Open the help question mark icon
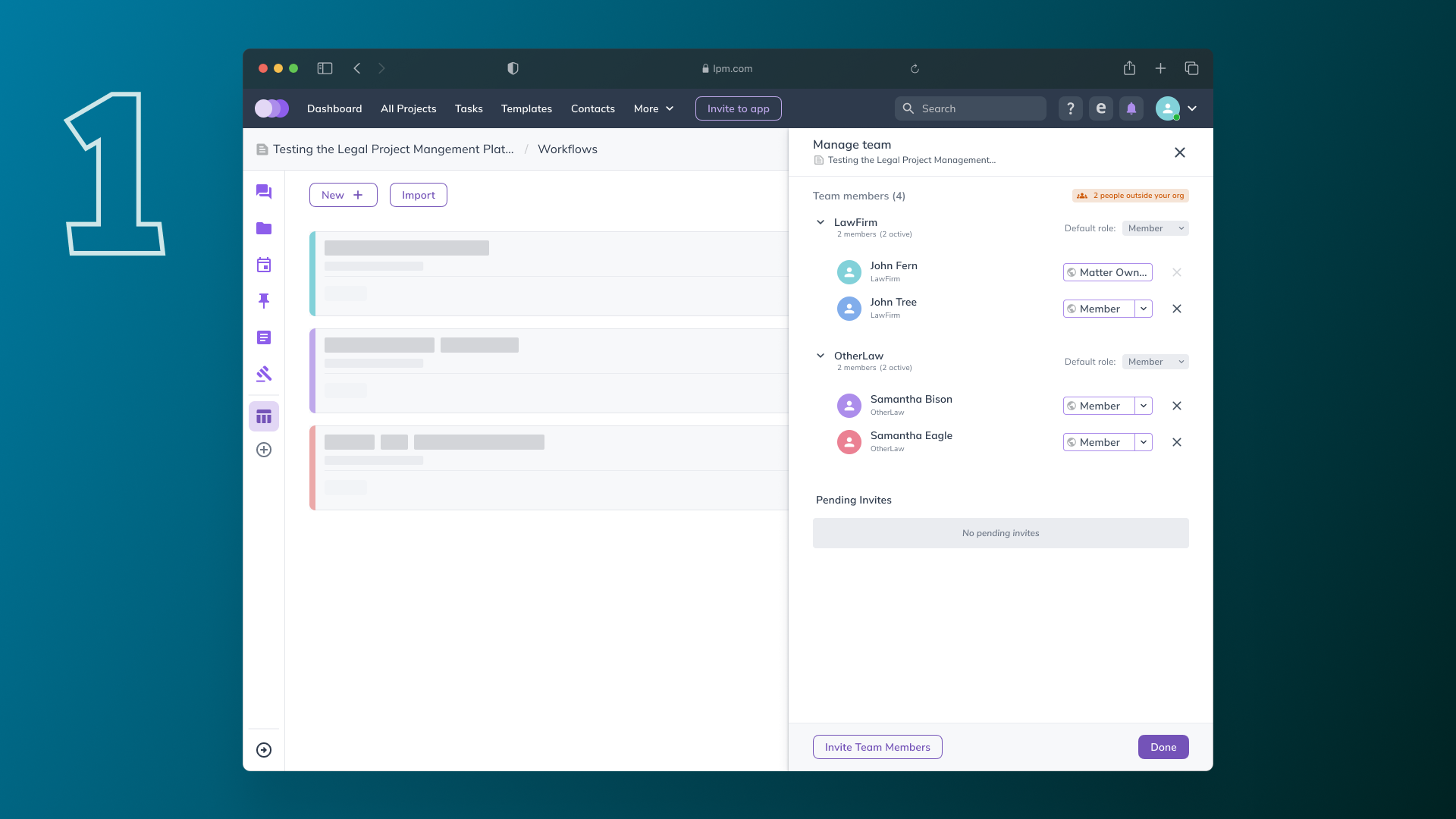1456x819 pixels. pos(1071,108)
